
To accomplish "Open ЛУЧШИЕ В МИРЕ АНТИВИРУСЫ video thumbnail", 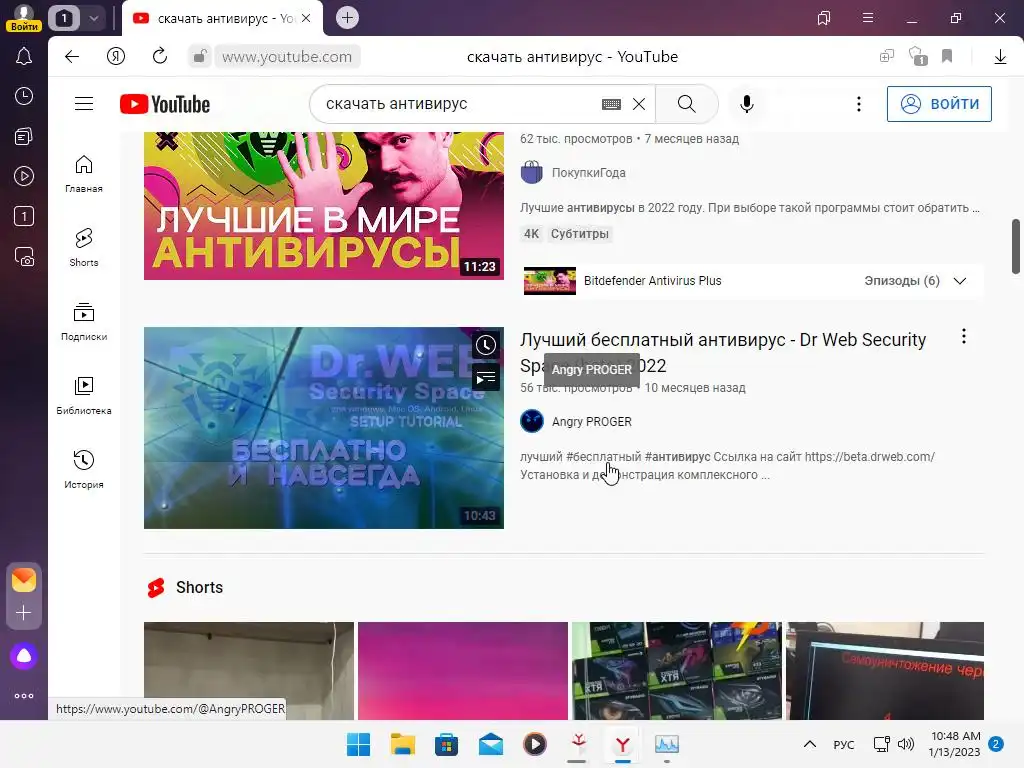I will pos(324,206).
